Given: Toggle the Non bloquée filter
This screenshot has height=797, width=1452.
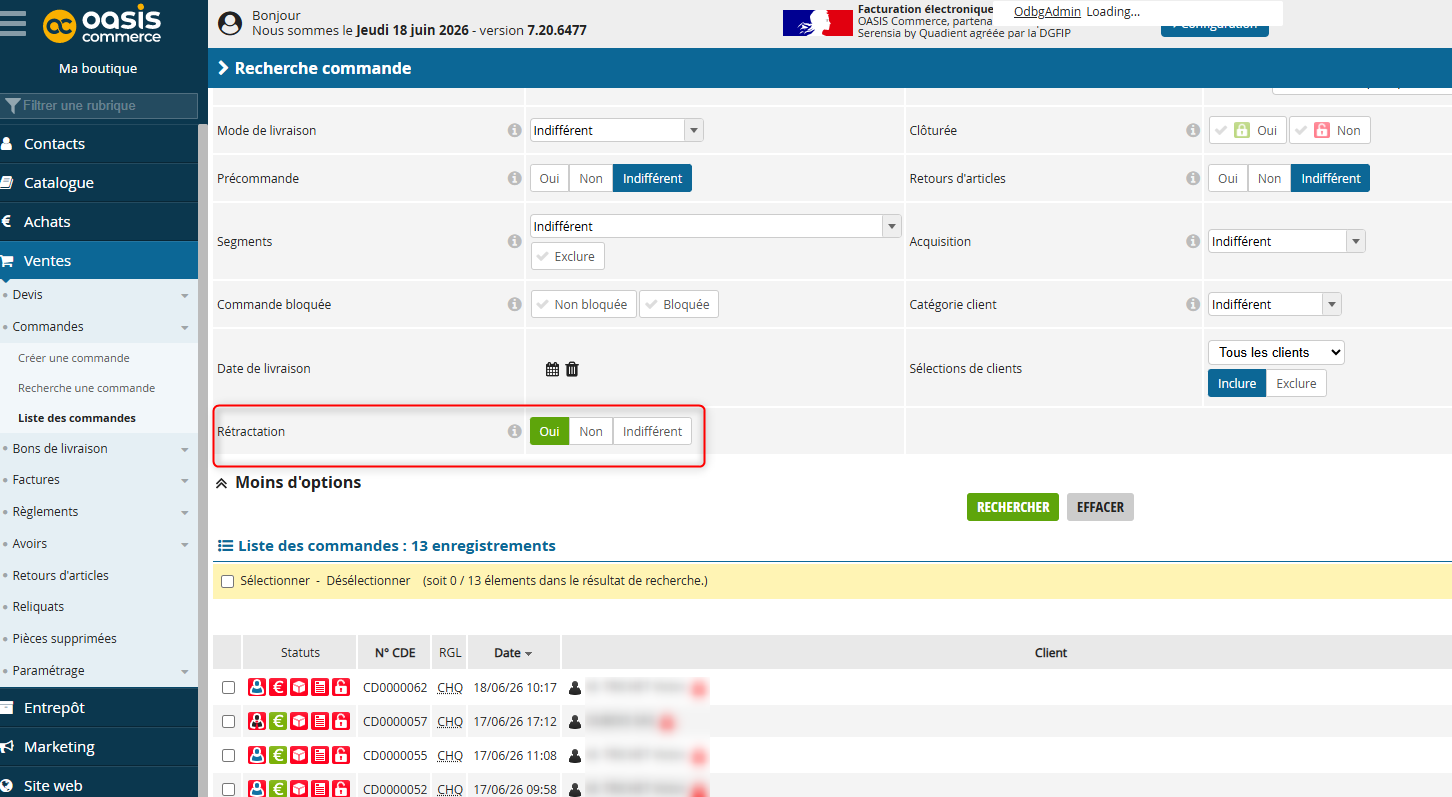Looking at the screenshot, I should tap(583, 304).
